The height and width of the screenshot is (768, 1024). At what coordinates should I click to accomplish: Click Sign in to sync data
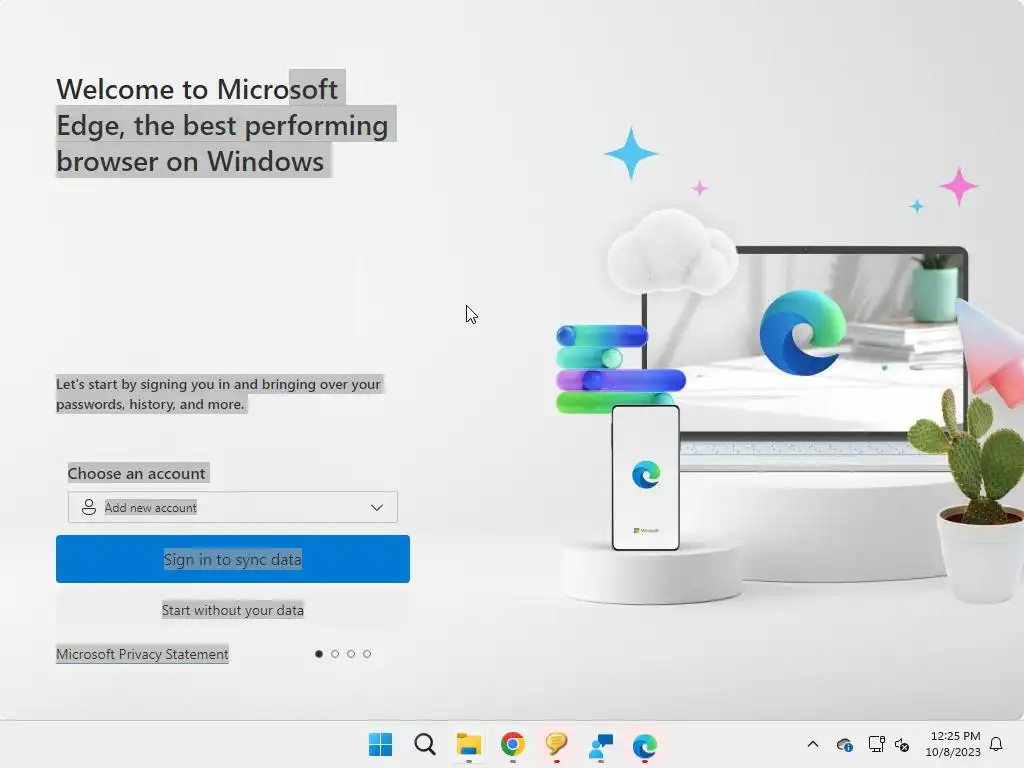tap(232, 559)
